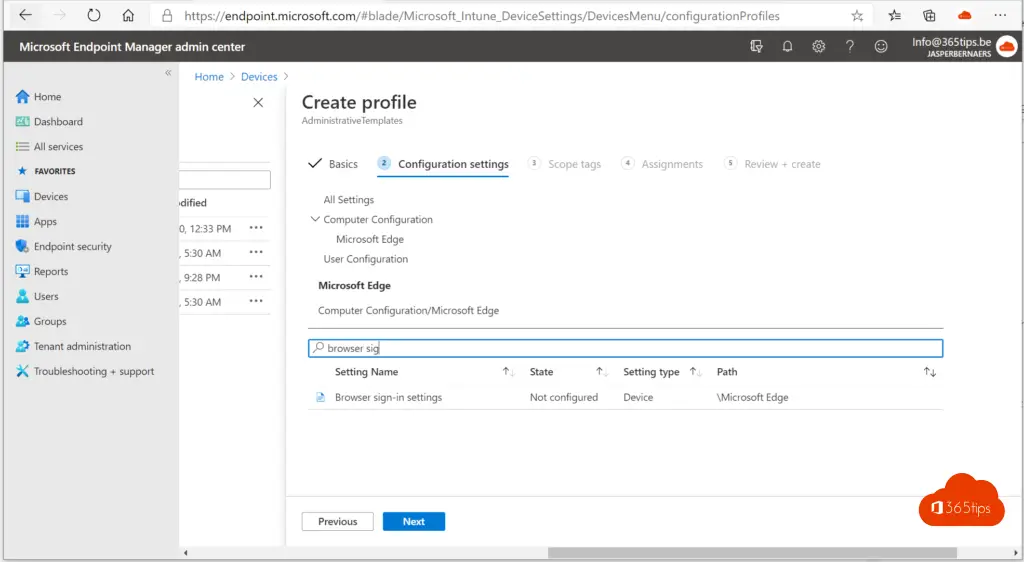Select All Settings tree node
Screen dimensions: 1024x562
[x=349, y=200]
